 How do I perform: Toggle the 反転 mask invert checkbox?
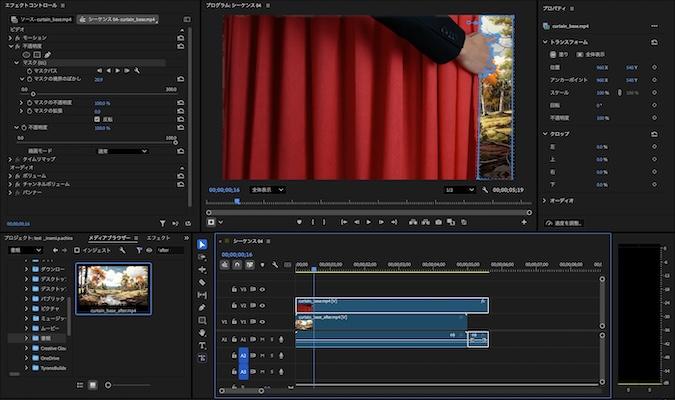97,118
